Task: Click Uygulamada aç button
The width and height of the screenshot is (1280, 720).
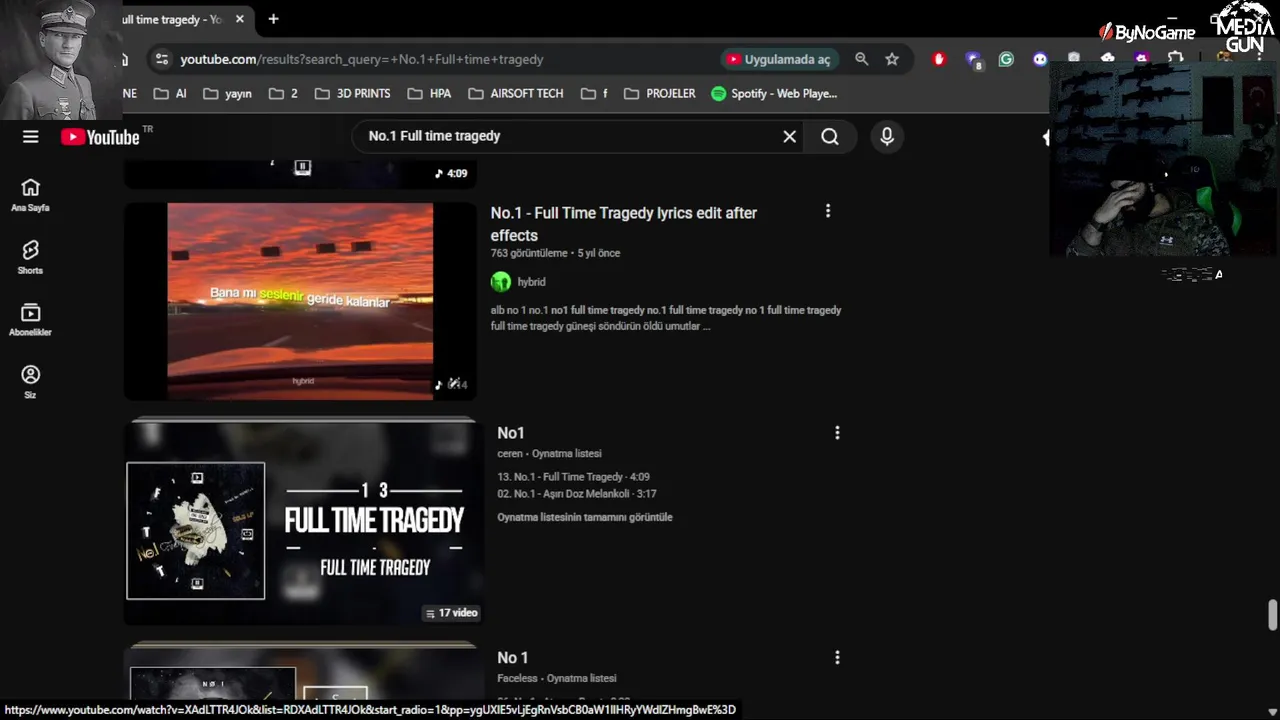Action: pos(779,59)
